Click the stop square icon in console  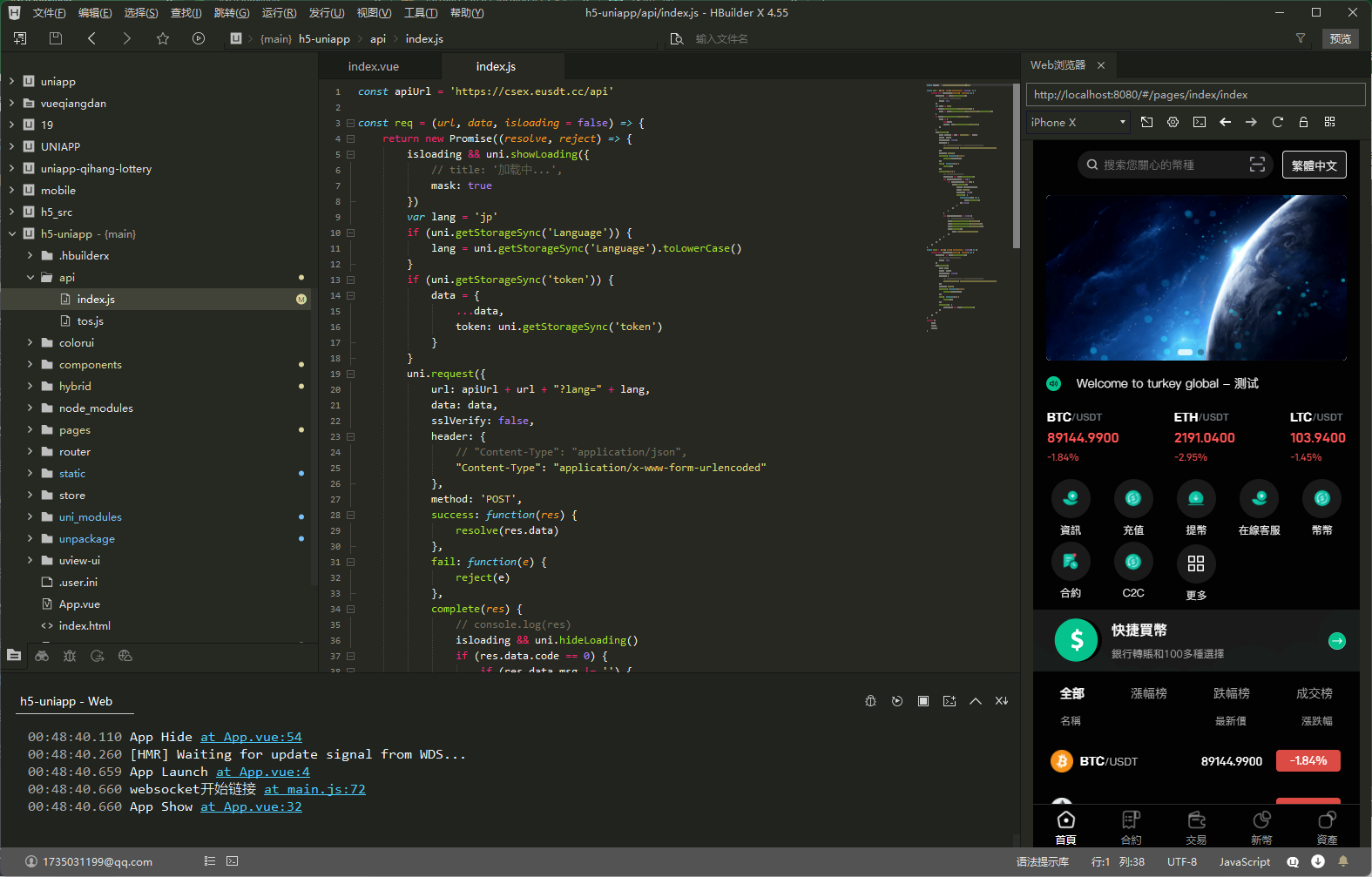click(923, 701)
